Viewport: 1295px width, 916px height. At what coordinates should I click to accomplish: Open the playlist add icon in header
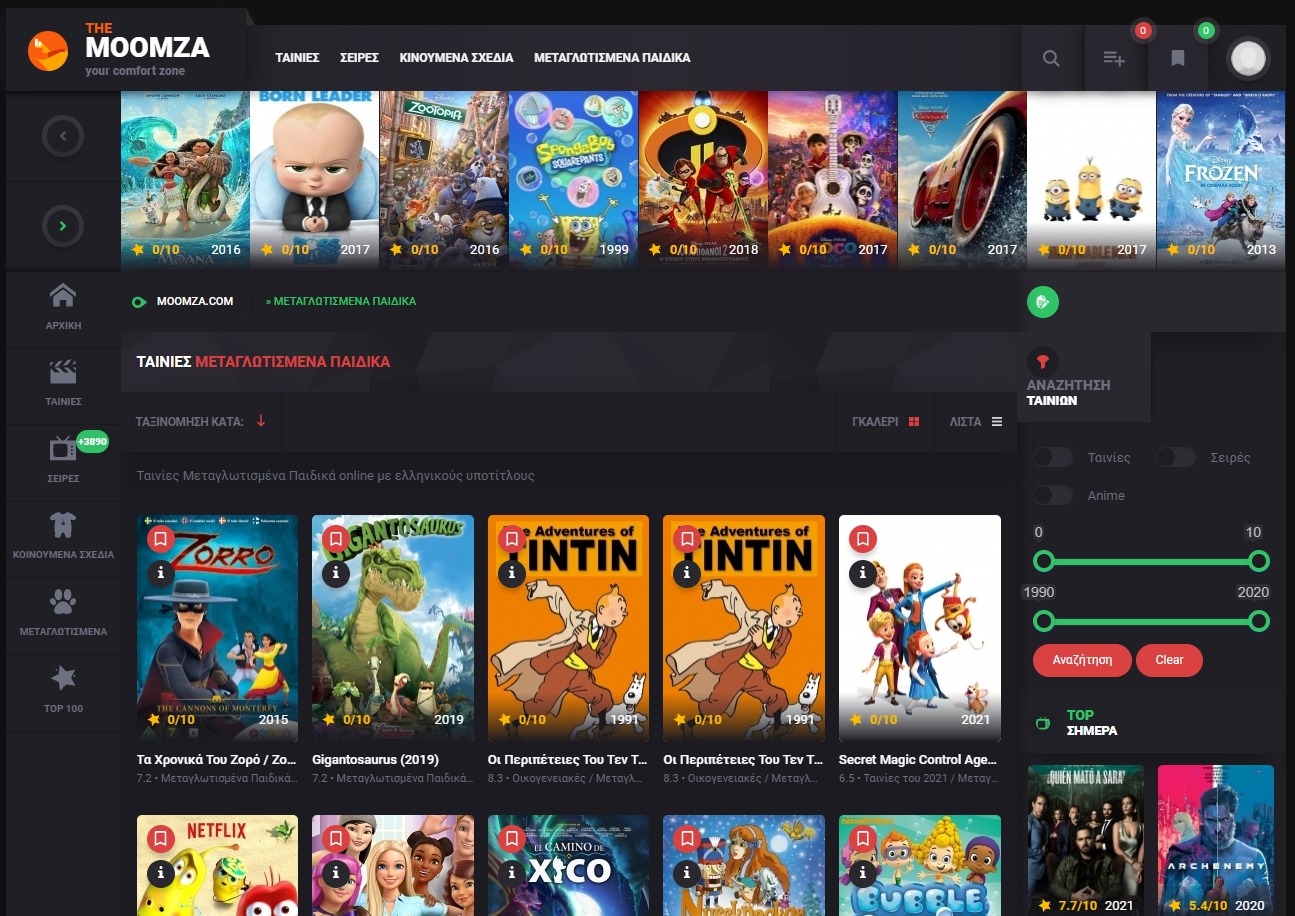[x=1114, y=58]
